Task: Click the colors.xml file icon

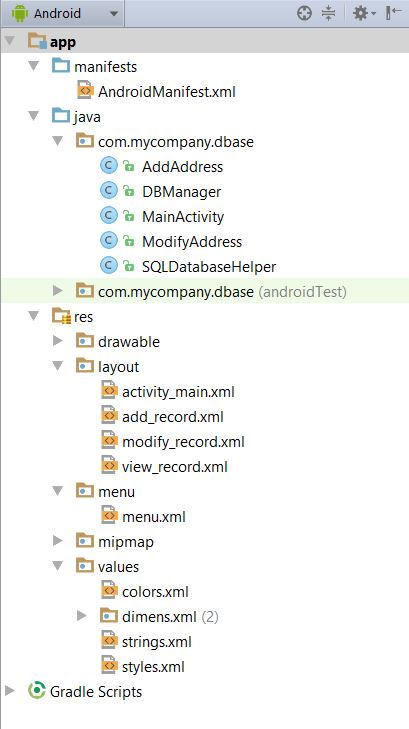Action: pyautogui.click(x=109, y=590)
